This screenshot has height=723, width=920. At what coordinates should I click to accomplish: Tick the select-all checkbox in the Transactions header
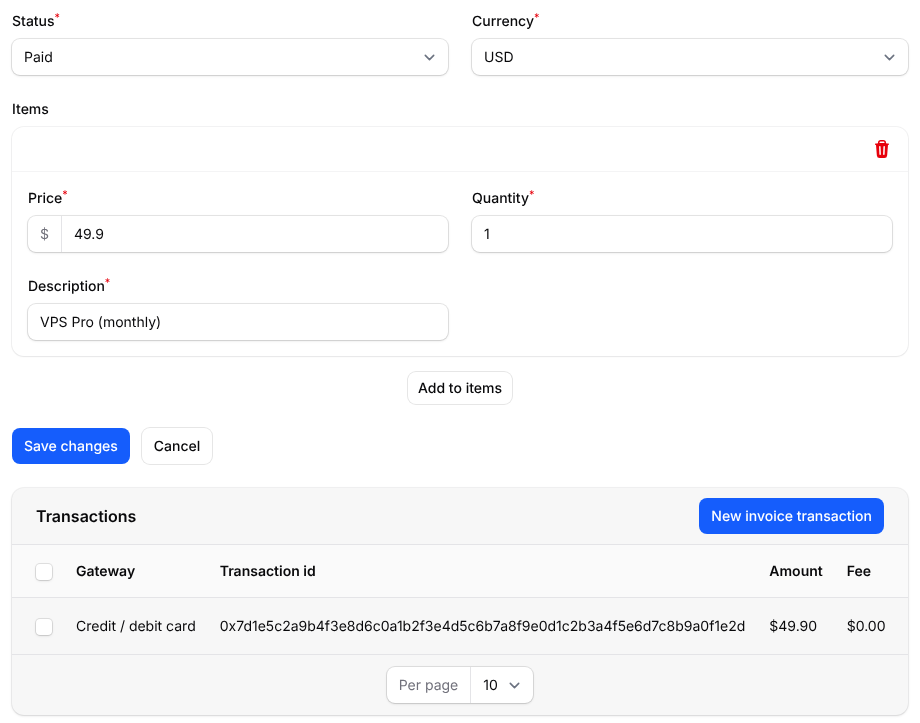coord(44,572)
